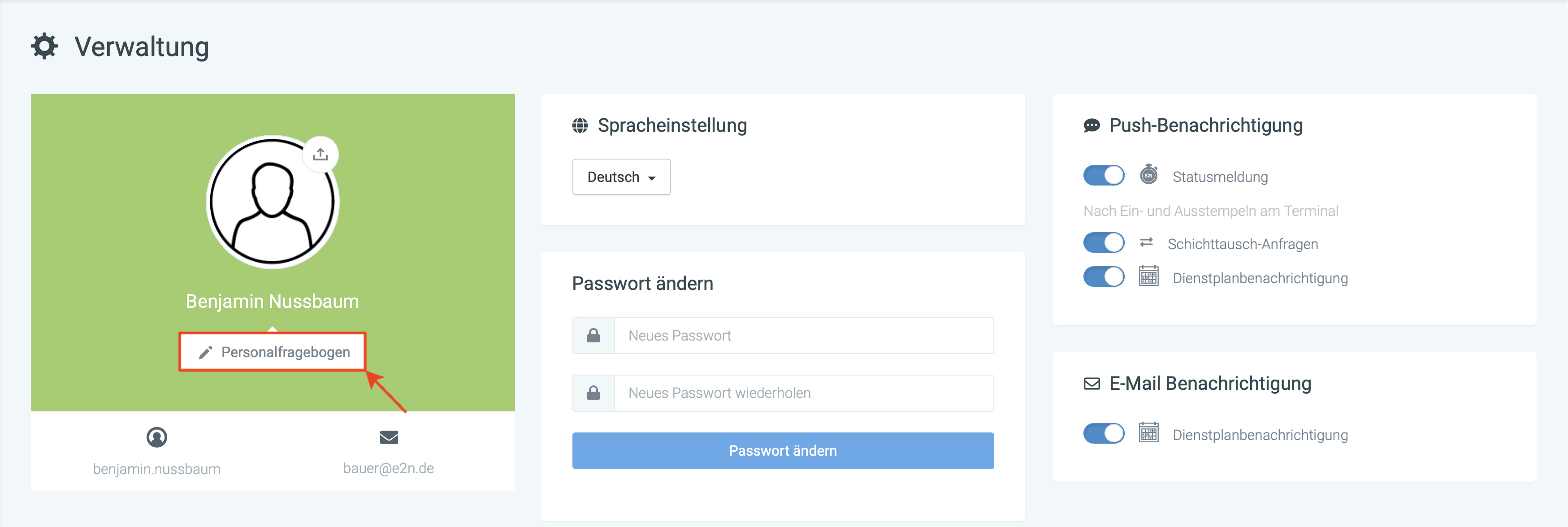Click the pencil icon in Personalfragebogen
This screenshot has width=1568, height=527.
tap(206, 352)
